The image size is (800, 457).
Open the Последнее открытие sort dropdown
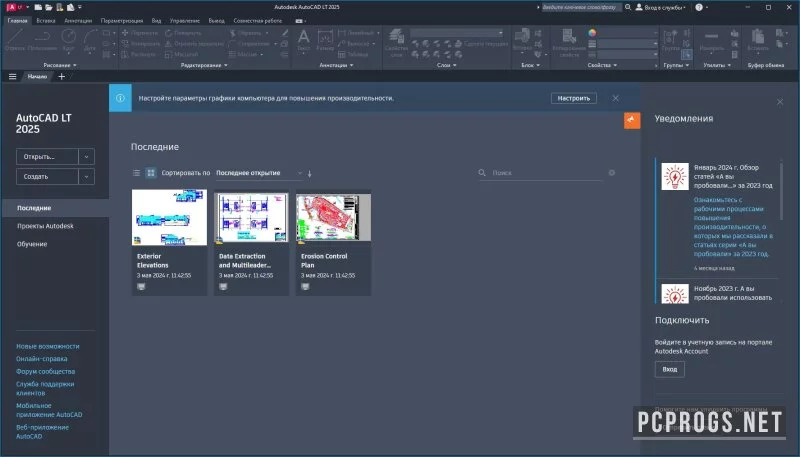pyautogui.click(x=259, y=173)
